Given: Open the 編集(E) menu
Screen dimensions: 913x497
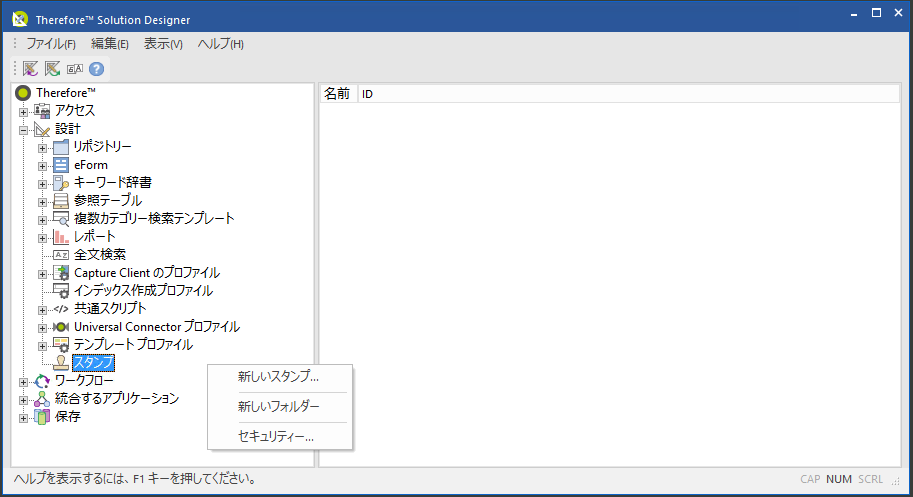Looking at the screenshot, I should (109, 44).
